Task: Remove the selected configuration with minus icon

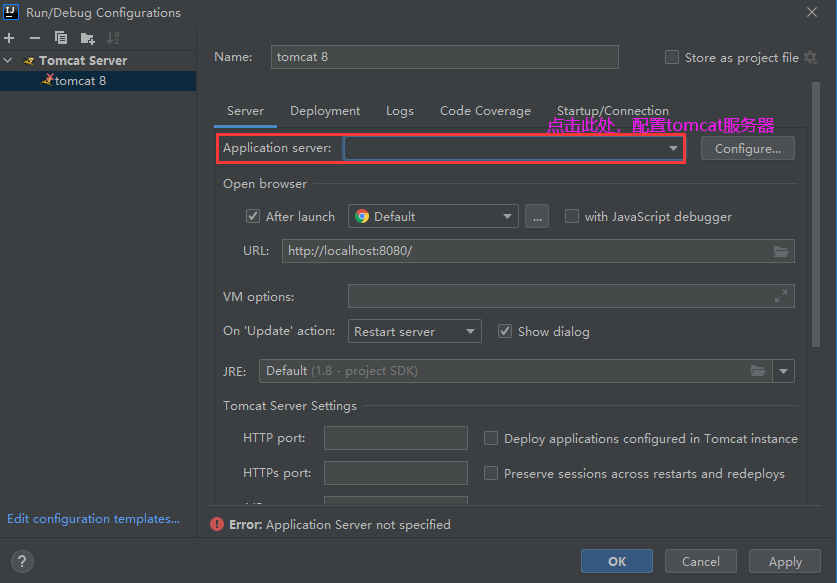Action: coord(35,38)
